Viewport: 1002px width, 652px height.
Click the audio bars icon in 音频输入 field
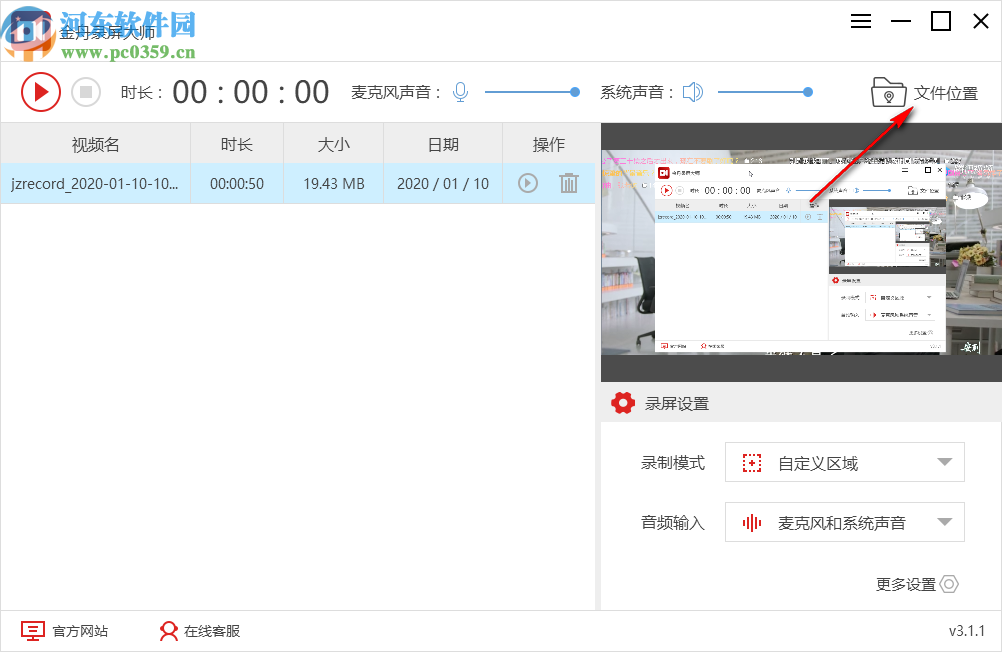(x=750, y=522)
